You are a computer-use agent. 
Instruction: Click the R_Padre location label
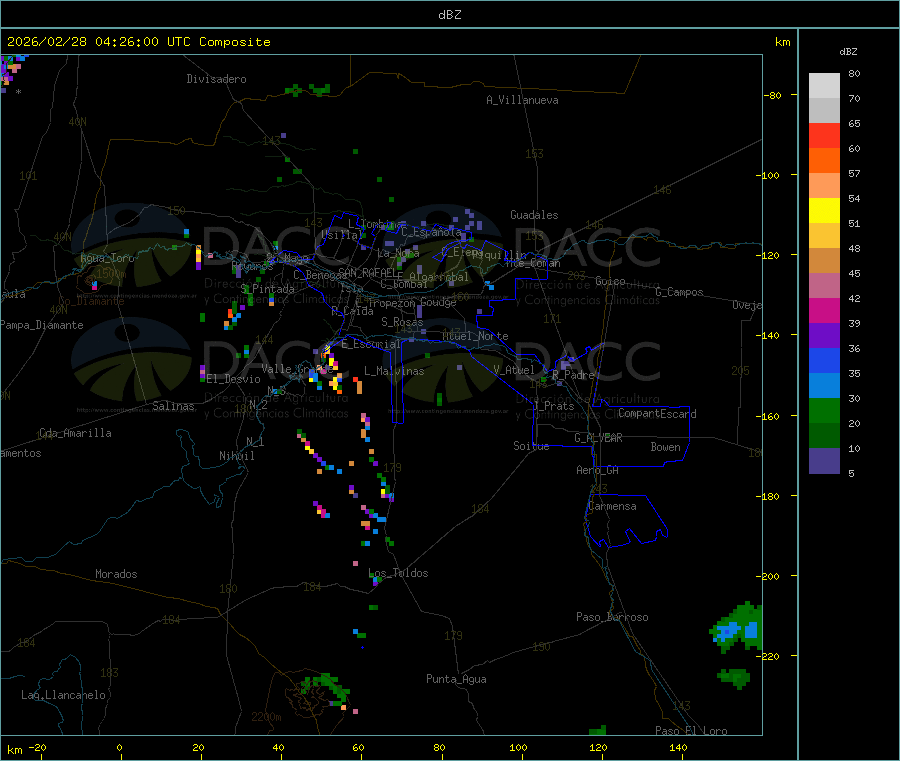pyautogui.click(x=573, y=375)
